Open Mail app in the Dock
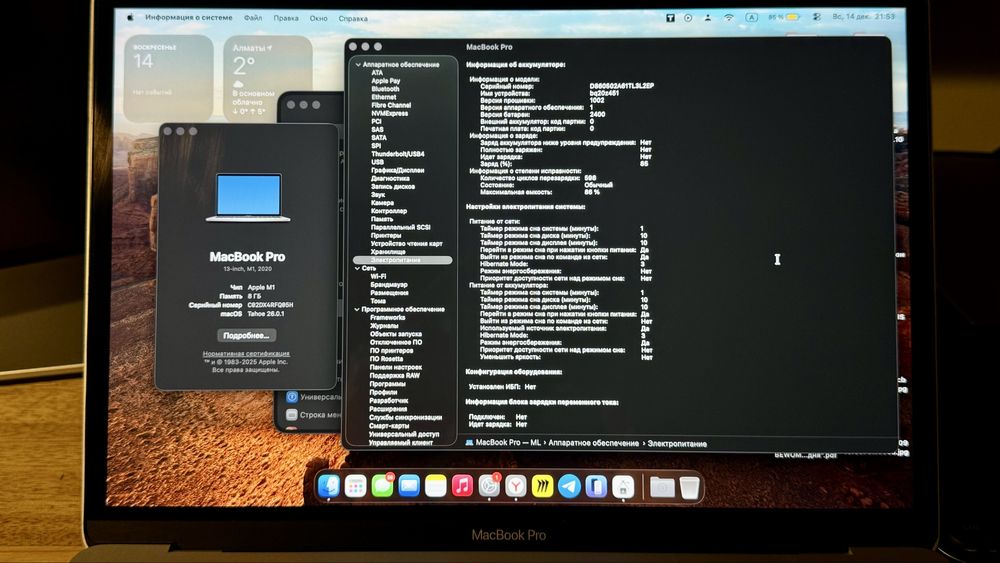Viewport: 1000px width, 563px height. (409, 486)
